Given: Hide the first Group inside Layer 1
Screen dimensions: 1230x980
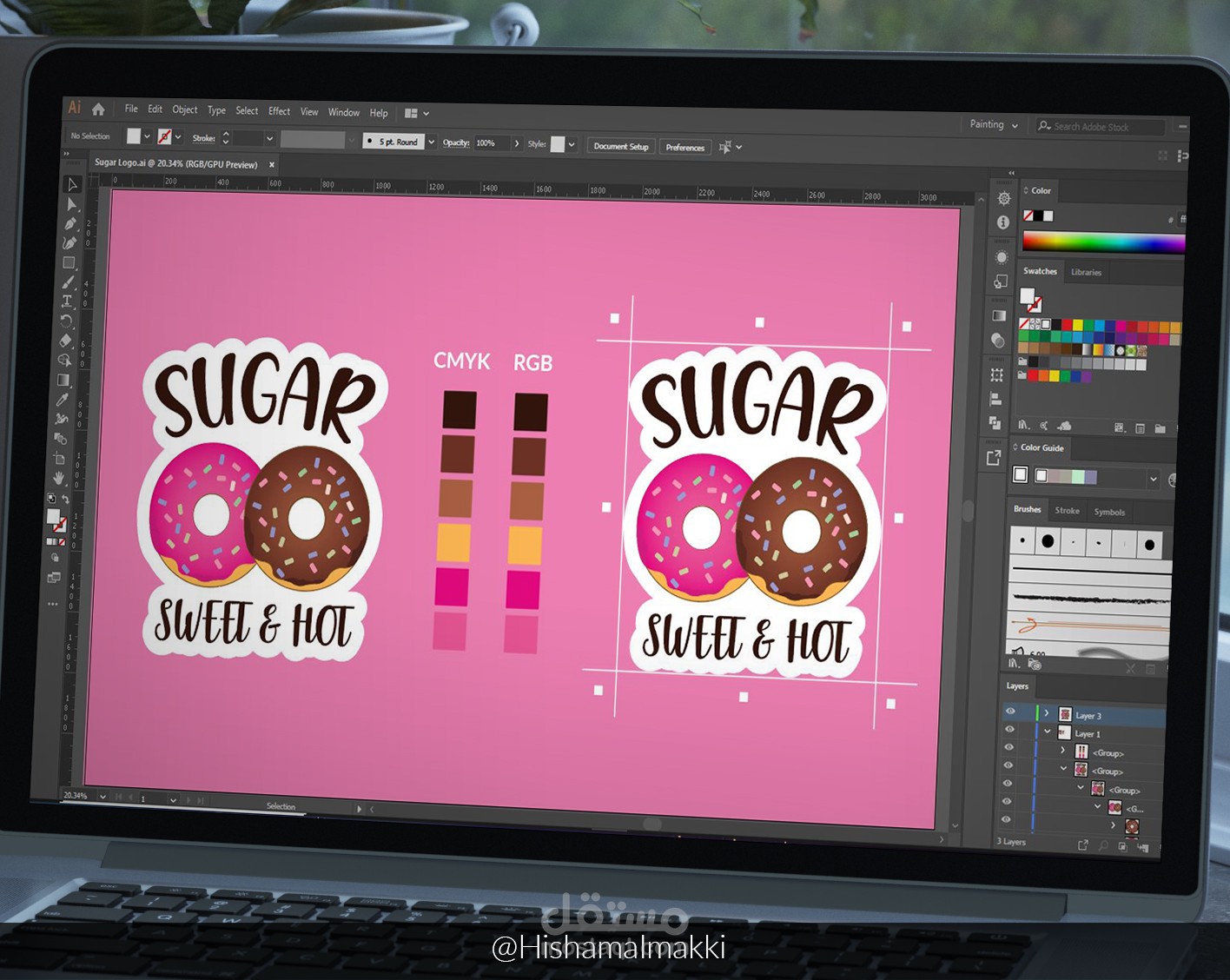Looking at the screenshot, I should [x=1008, y=748].
